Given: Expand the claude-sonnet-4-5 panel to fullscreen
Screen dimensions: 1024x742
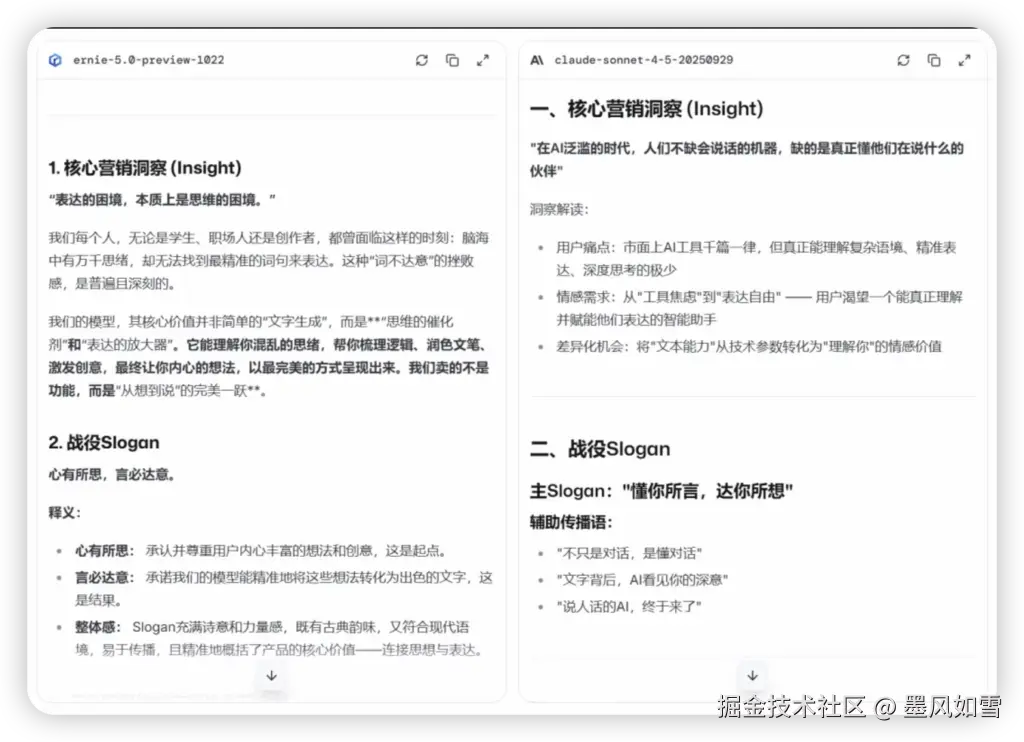Looking at the screenshot, I should pyautogui.click(x=965, y=60).
